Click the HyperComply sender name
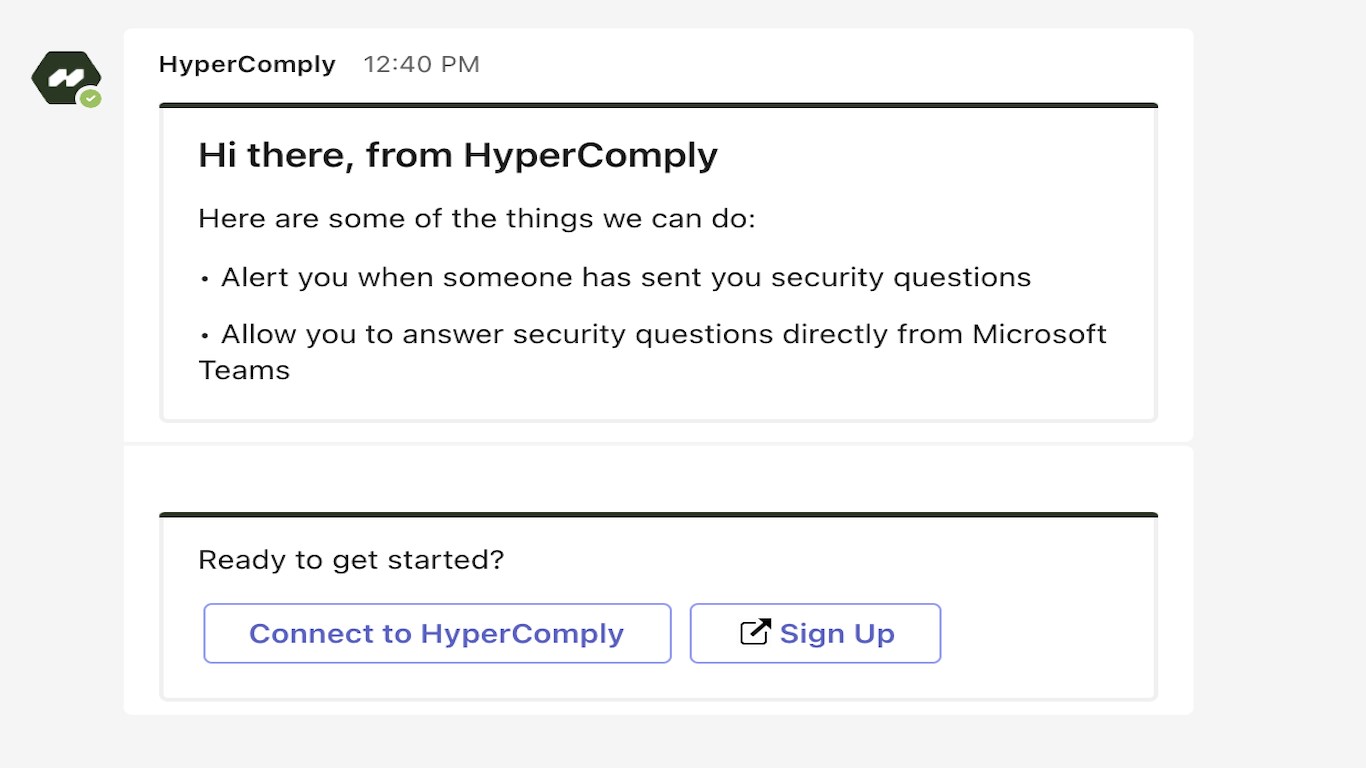The image size is (1366, 768). click(247, 65)
